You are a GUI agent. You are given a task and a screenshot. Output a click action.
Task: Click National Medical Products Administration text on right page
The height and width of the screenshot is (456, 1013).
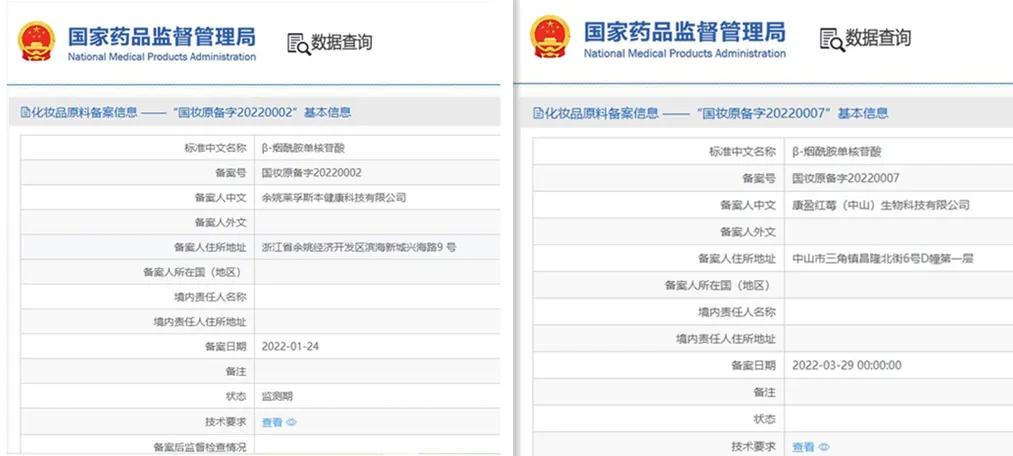[x=685, y=53]
